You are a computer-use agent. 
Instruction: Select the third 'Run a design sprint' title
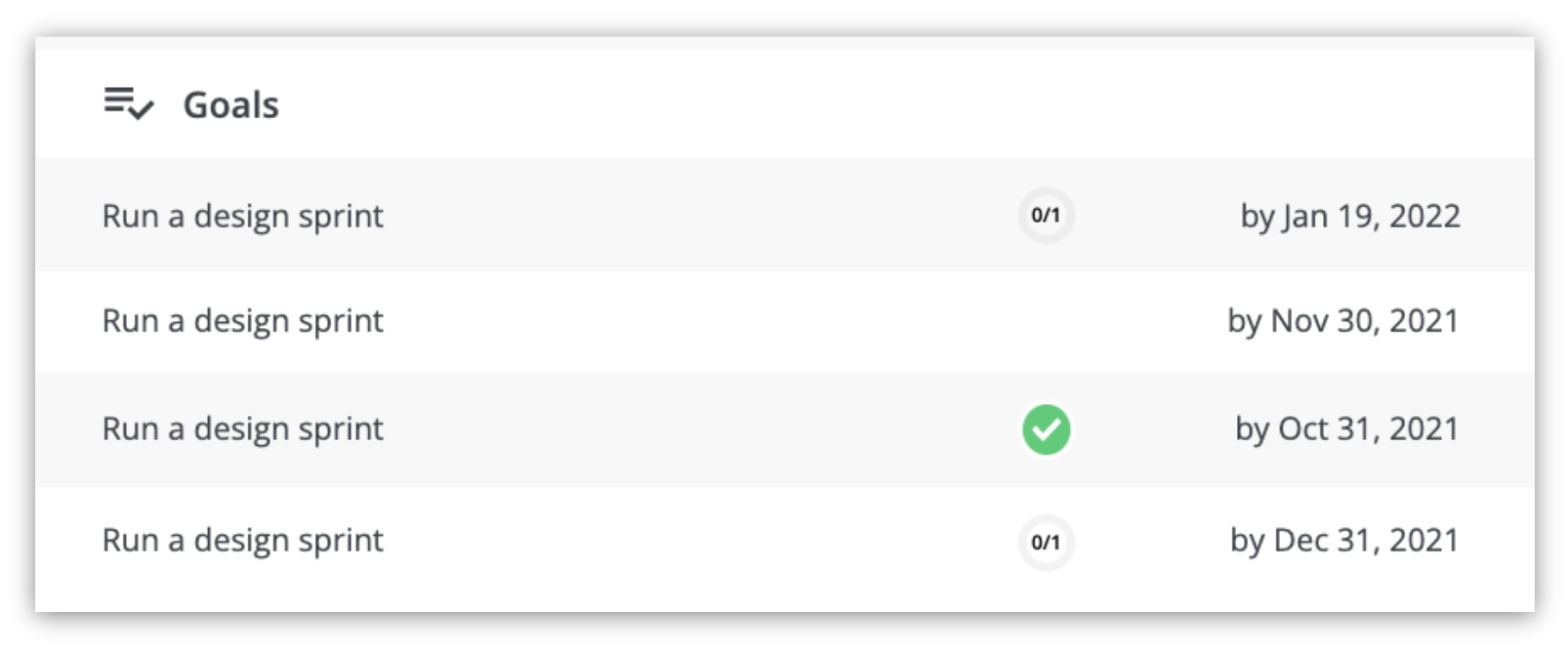(243, 429)
